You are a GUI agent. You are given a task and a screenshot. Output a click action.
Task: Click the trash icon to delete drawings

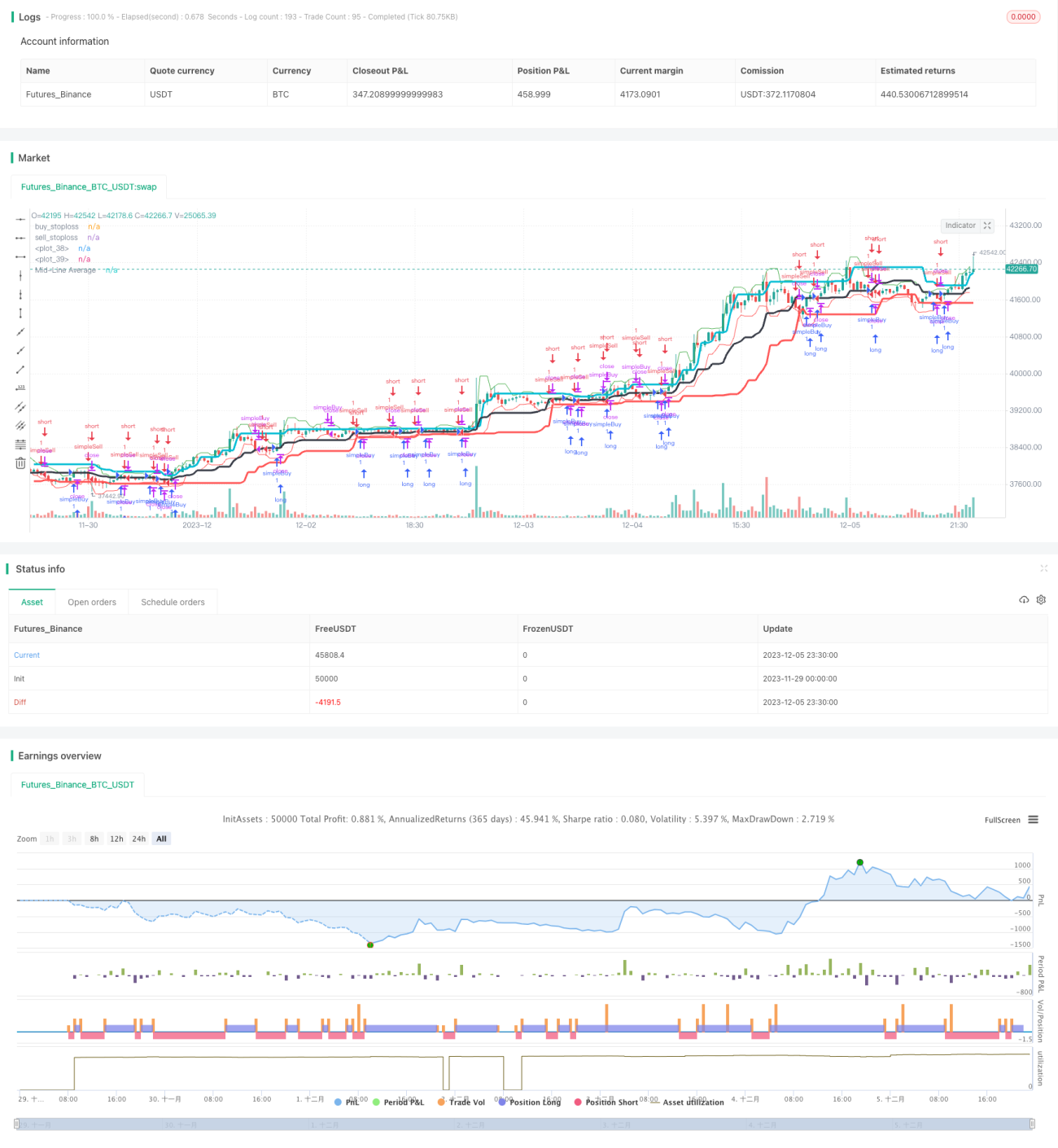tap(20, 463)
